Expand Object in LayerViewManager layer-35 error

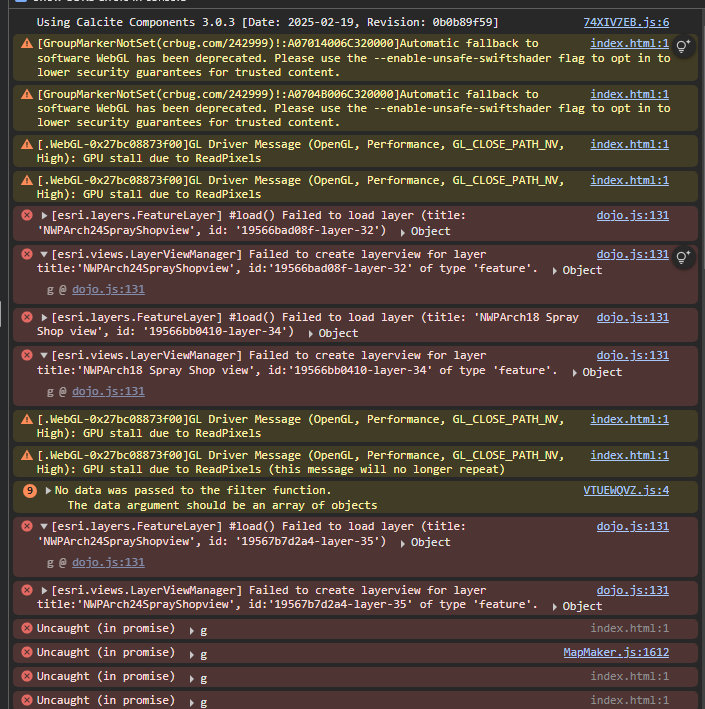pyautogui.click(x=554, y=607)
